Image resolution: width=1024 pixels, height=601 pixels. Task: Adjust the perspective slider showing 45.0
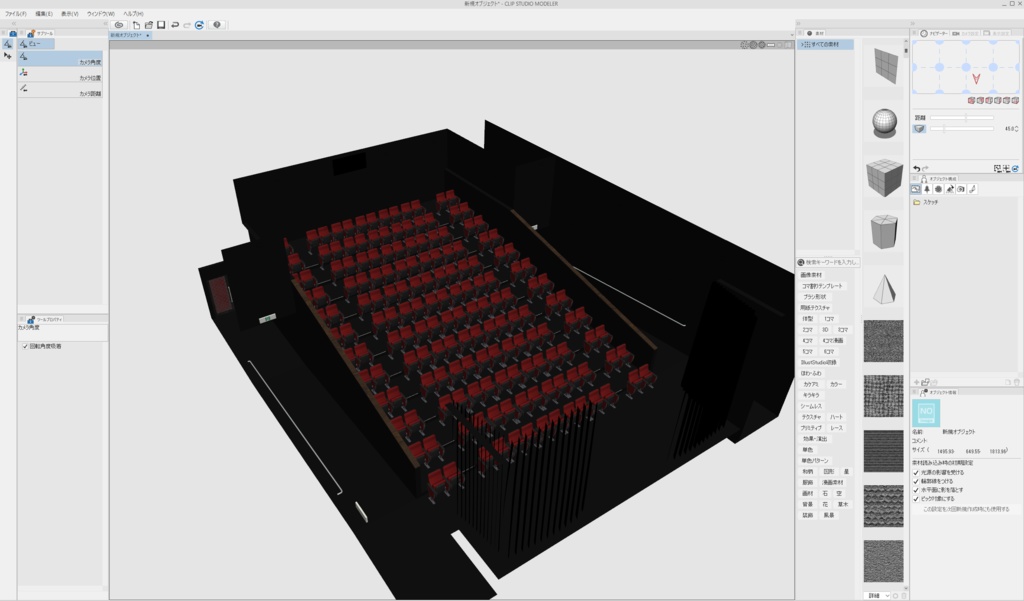click(x=962, y=129)
